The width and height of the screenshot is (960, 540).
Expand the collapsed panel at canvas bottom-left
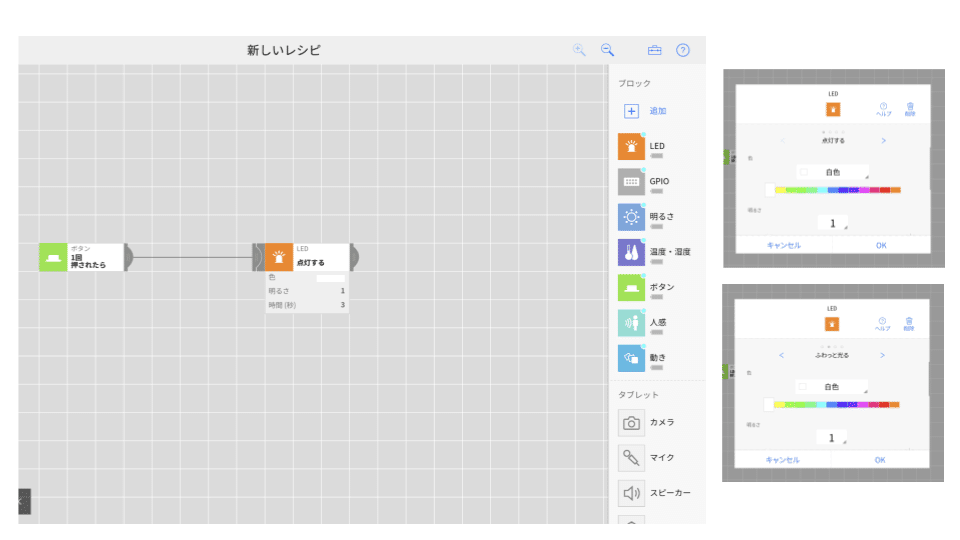point(24,501)
